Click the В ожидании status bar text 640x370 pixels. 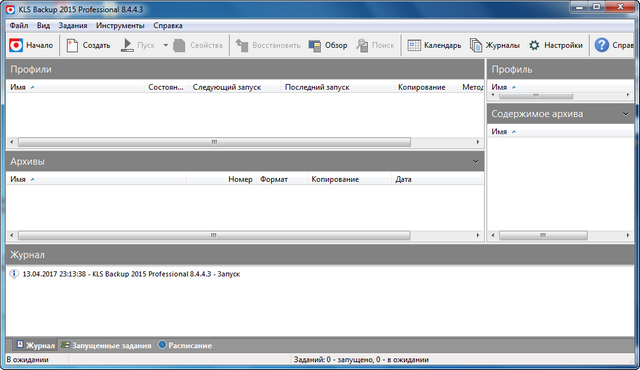tap(27, 359)
